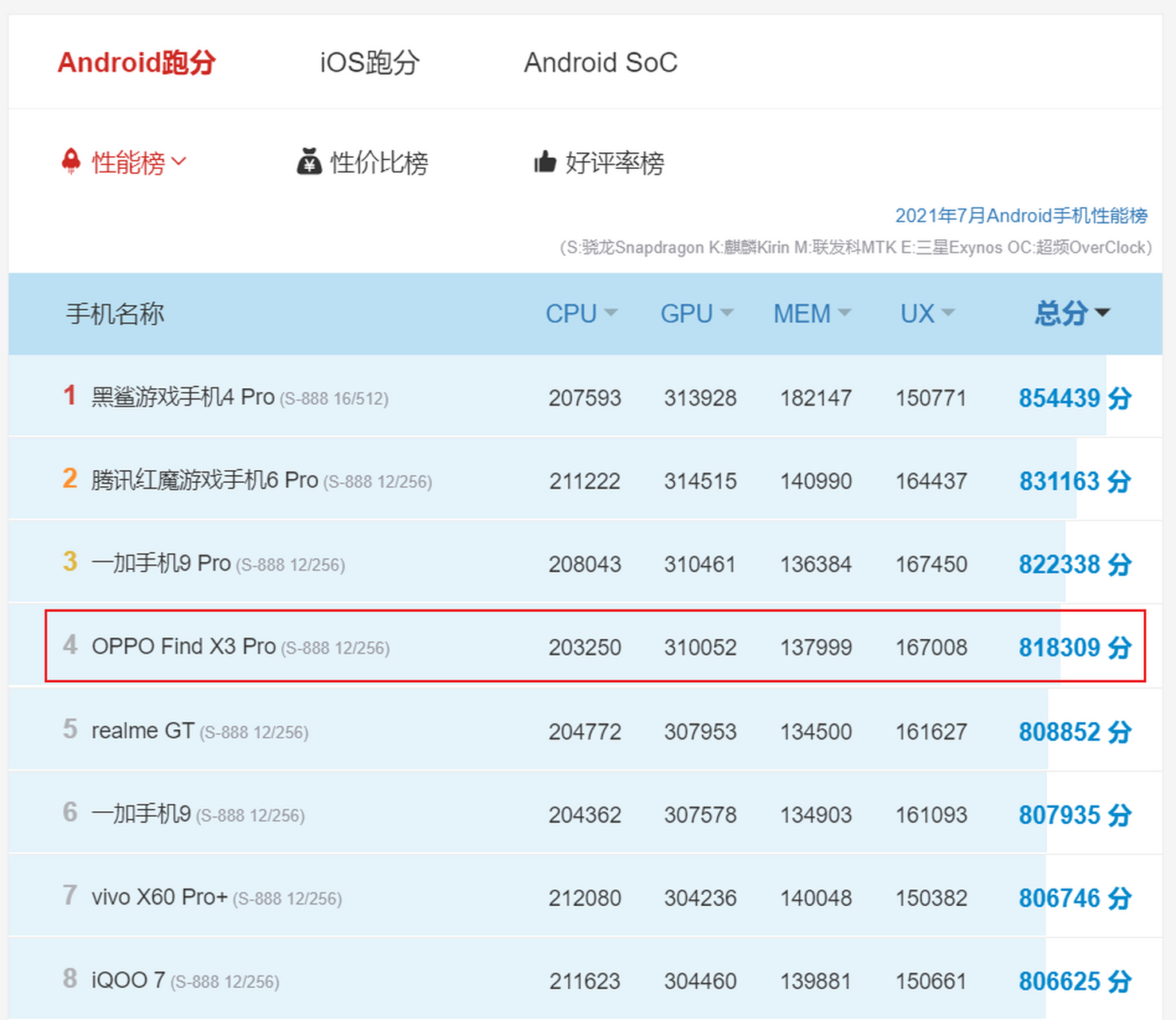Click the realme GT entry name

[x=142, y=730]
